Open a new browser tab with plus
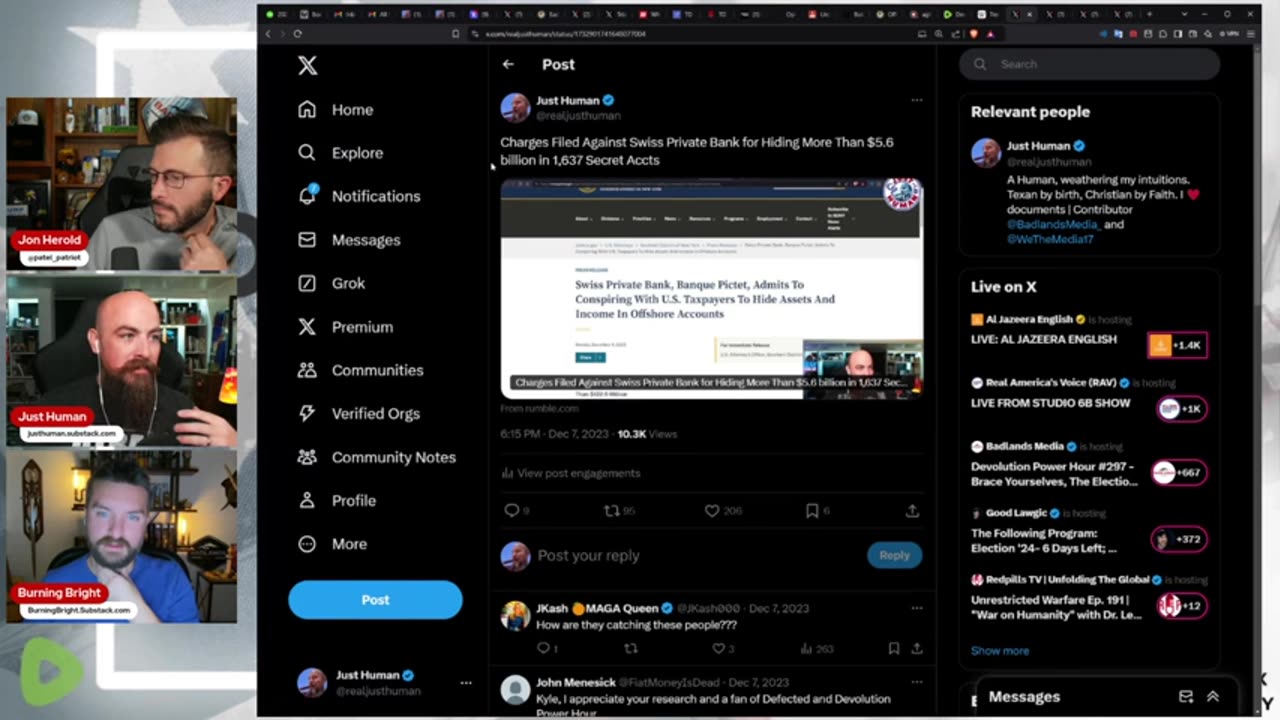The height and width of the screenshot is (720, 1280). pos(1149,14)
